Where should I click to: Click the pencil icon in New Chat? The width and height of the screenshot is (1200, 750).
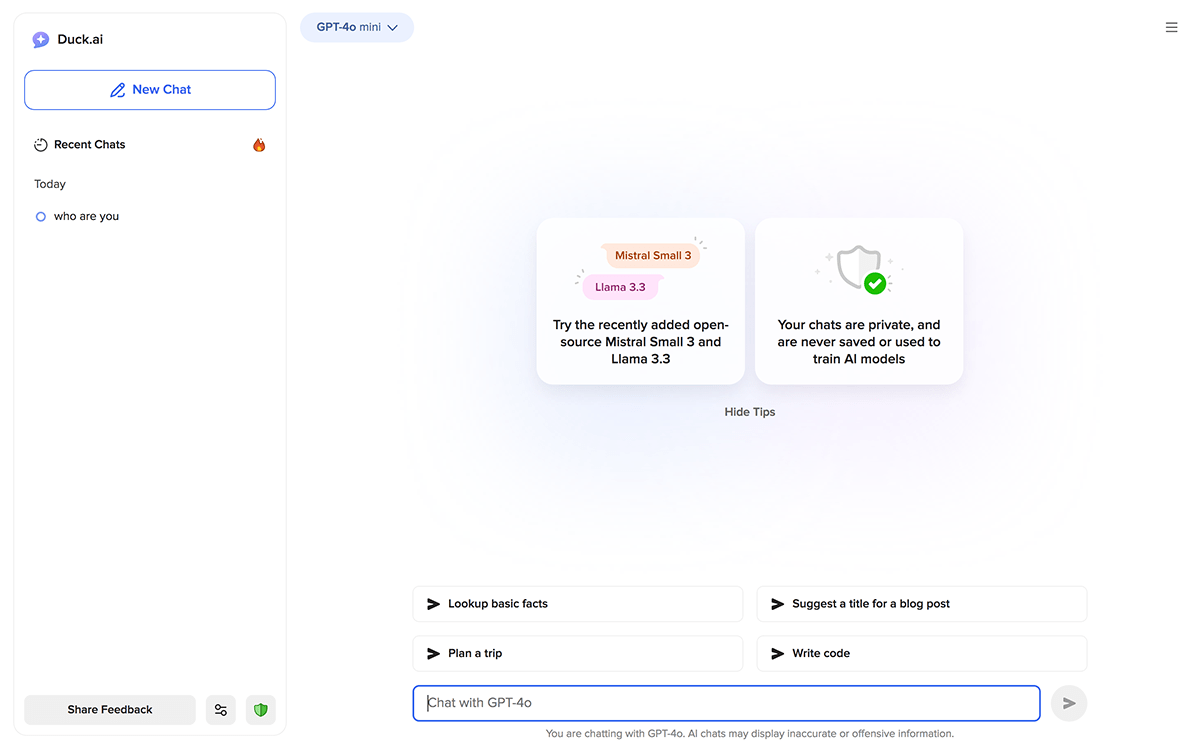pyautogui.click(x=118, y=90)
